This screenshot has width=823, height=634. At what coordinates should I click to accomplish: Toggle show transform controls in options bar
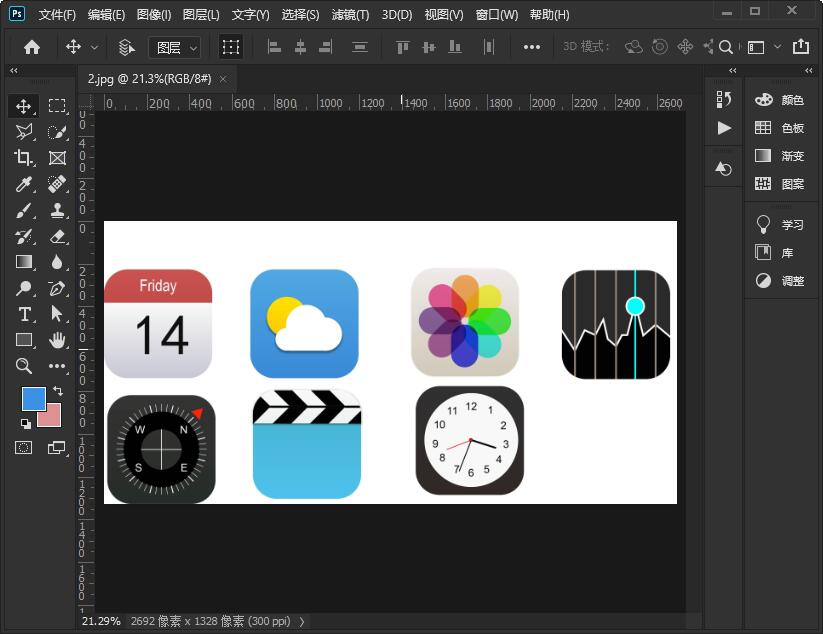231,47
